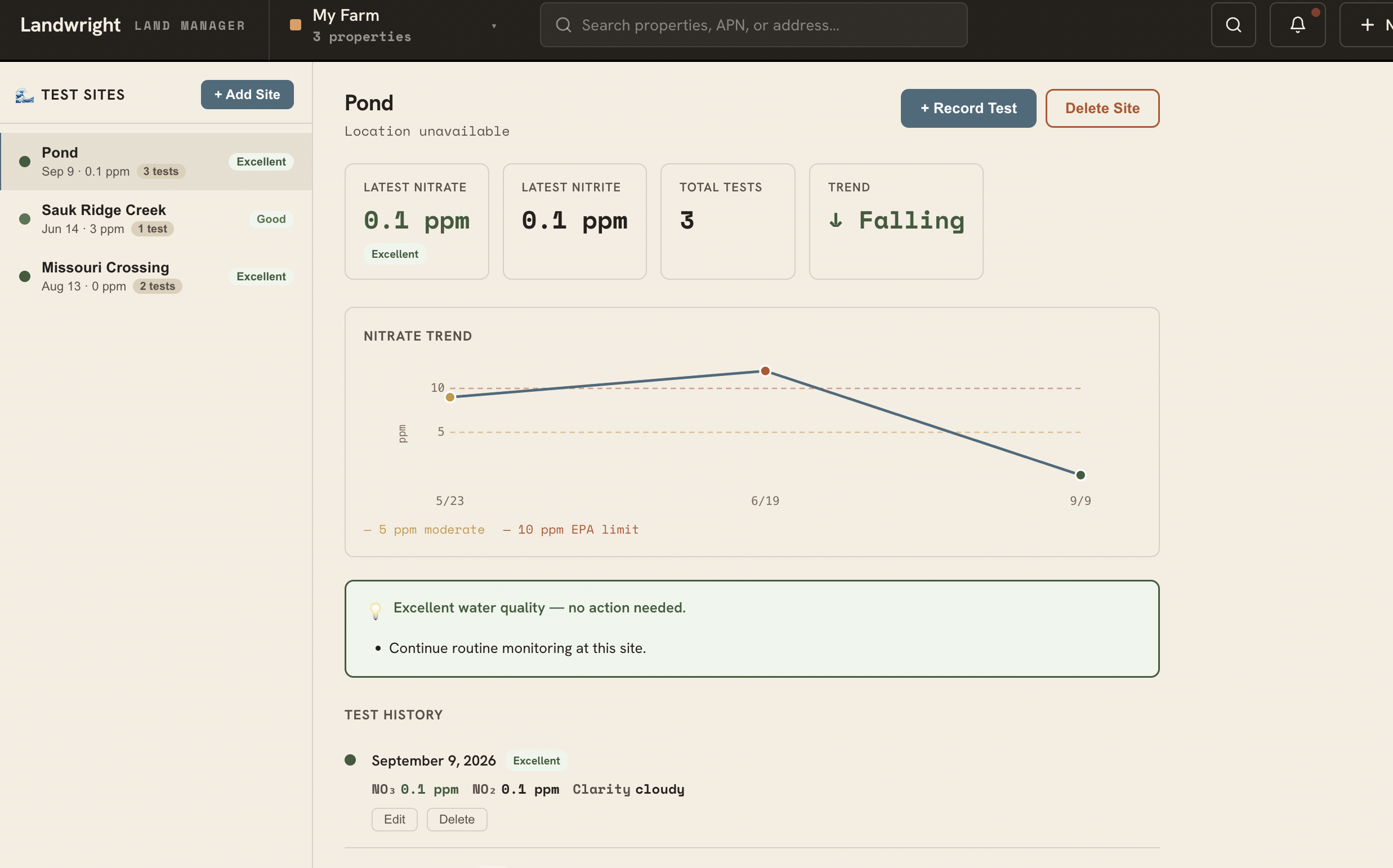Screen dimensions: 1393x868
Task: Edit the September 9 test record
Action: tap(395, 819)
